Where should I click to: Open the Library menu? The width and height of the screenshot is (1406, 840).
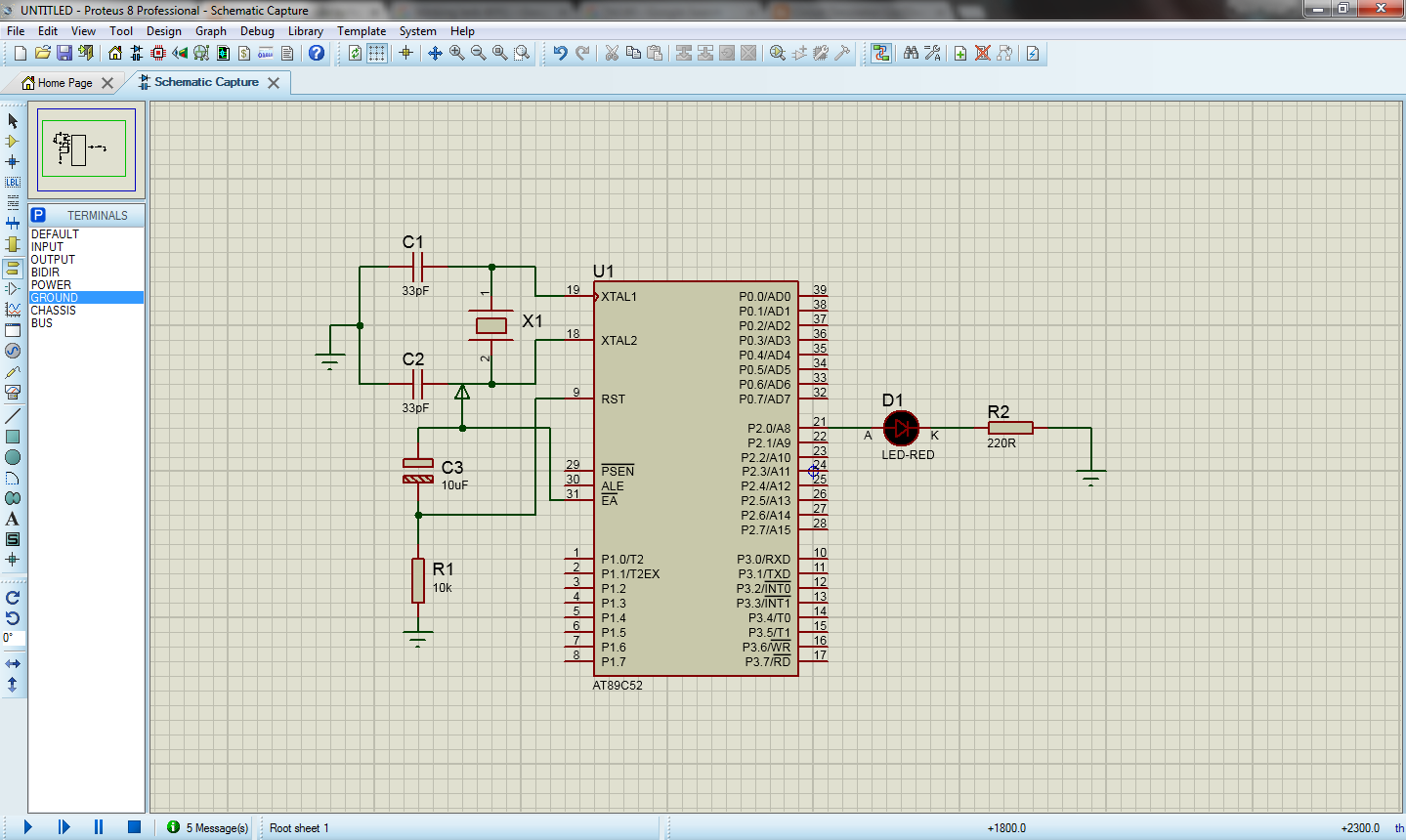click(305, 31)
